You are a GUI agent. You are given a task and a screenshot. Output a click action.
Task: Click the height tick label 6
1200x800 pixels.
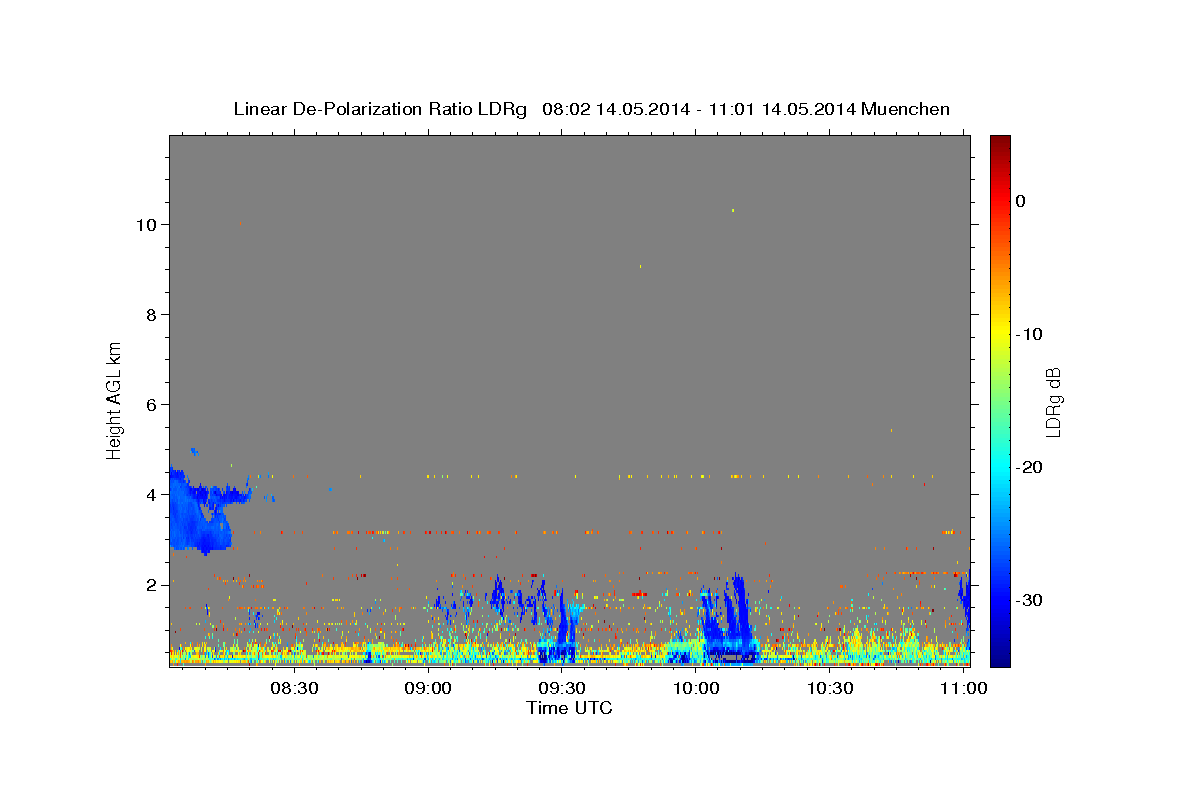pyautogui.click(x=150, y=405)
